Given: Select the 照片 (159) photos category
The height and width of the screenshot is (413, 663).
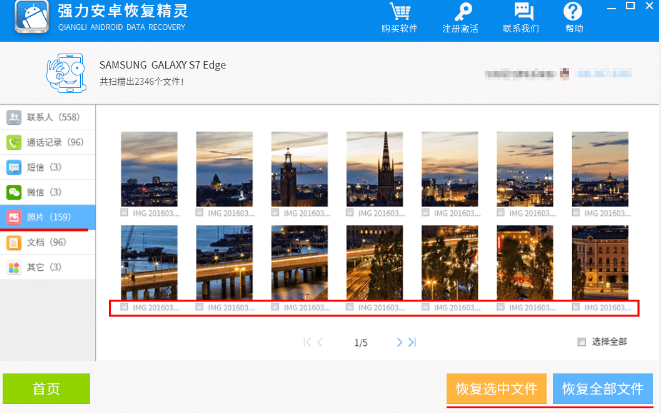Looking at the screenshot, I should click(47, 217).
